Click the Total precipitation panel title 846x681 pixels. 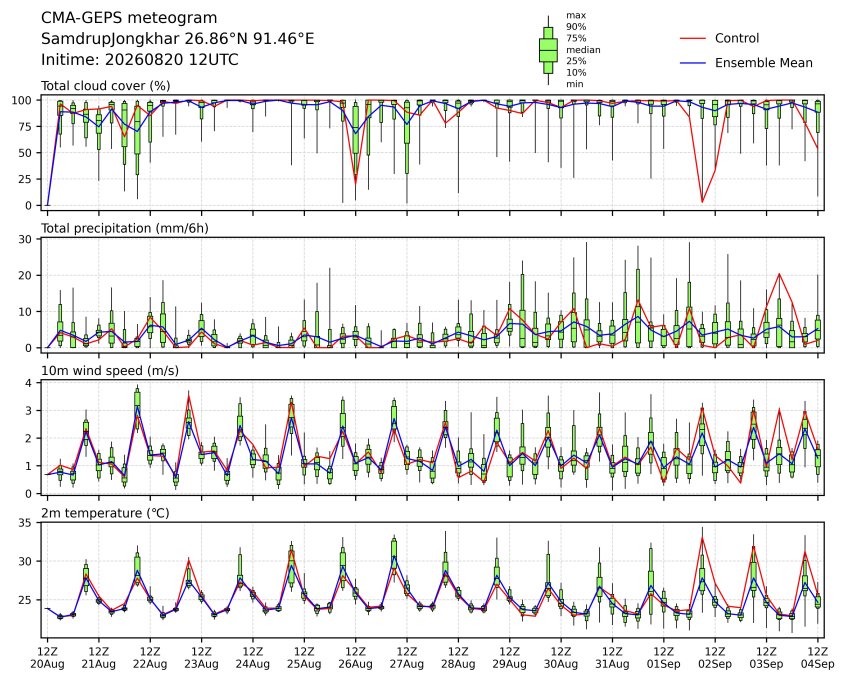(x=125, y=228)
